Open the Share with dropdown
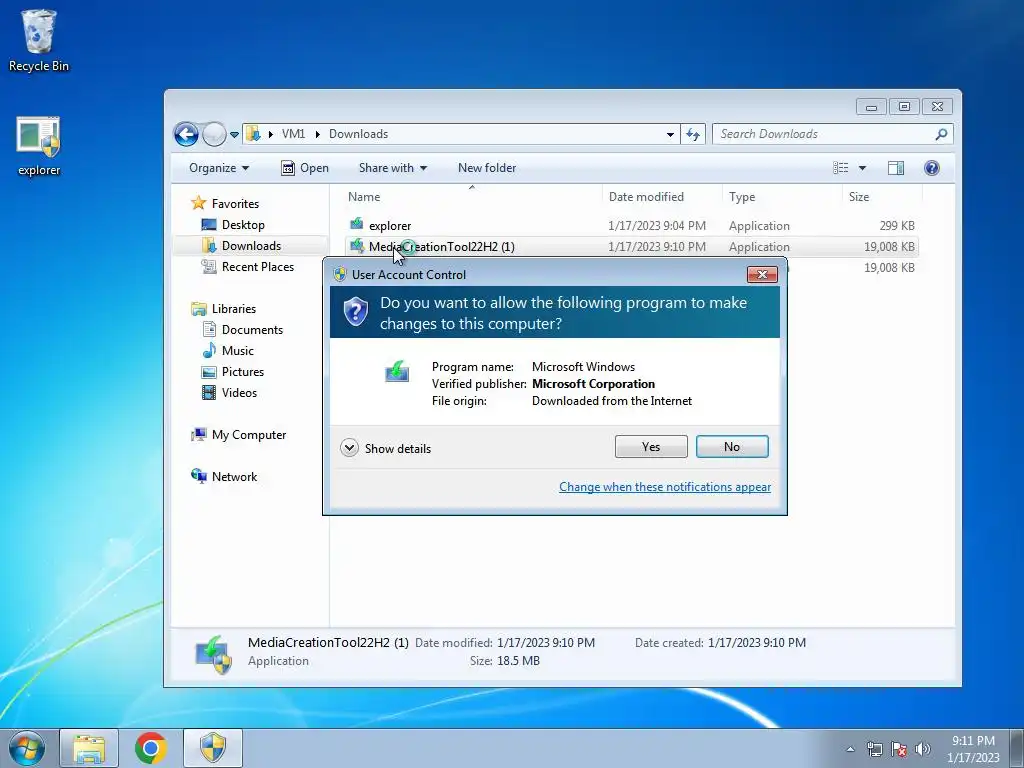 [392, 168]
